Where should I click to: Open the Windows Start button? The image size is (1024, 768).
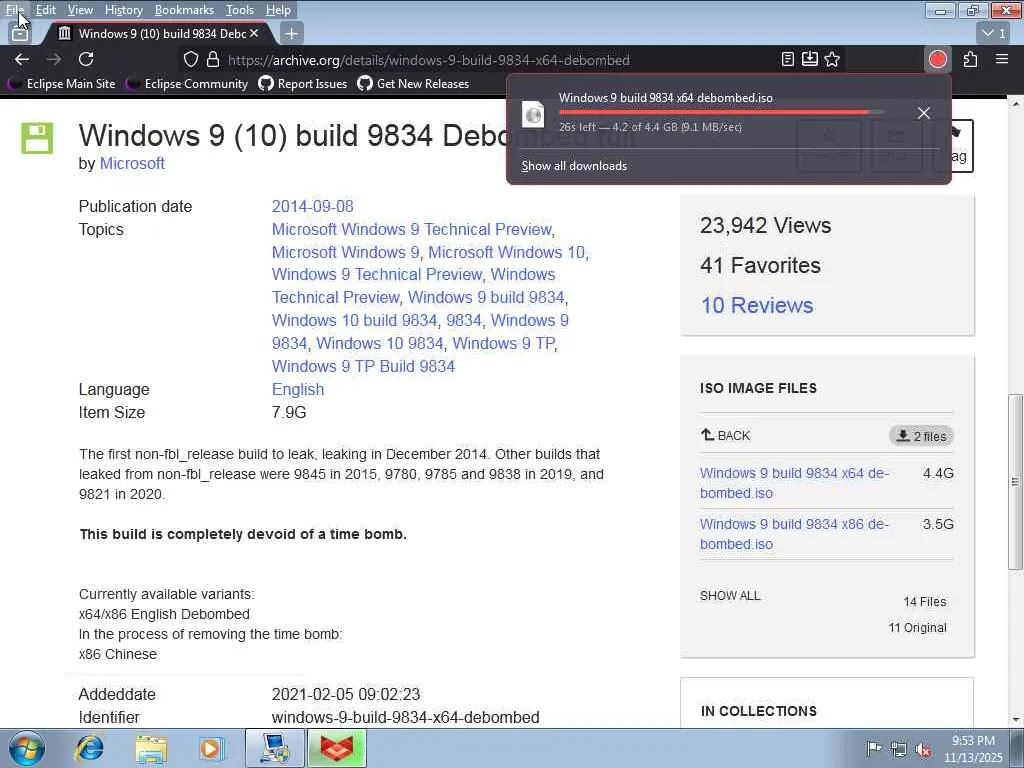[x=27, y=748]
